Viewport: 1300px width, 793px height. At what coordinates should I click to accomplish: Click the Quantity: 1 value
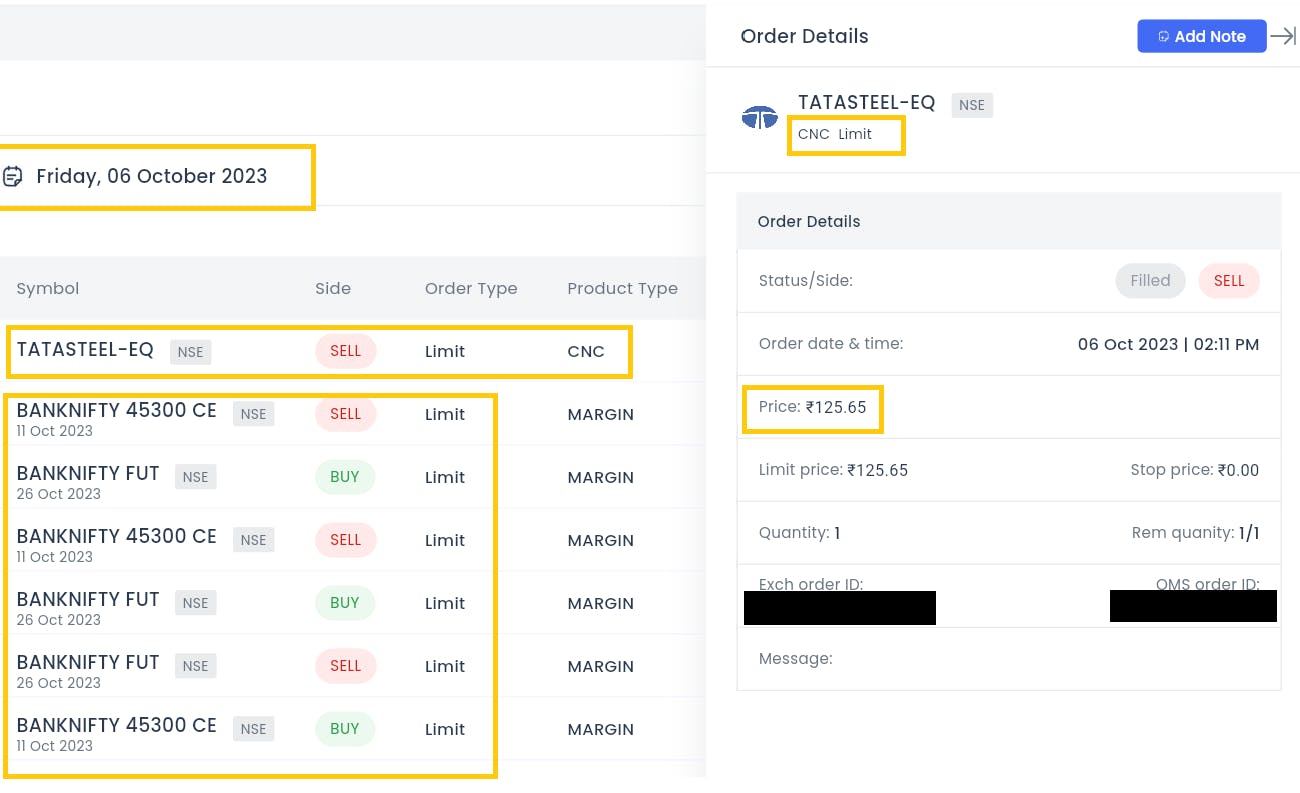coord(799,533)
